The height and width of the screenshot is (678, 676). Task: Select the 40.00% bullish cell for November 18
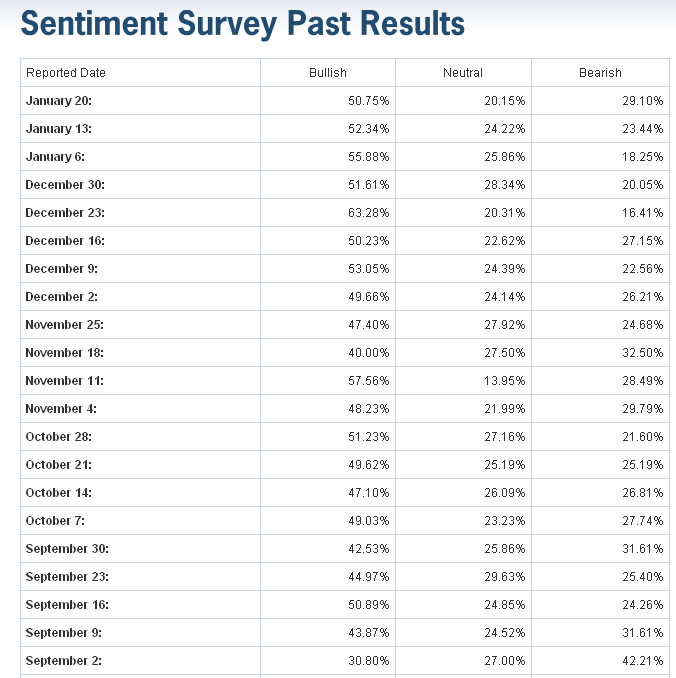(370, 353)
